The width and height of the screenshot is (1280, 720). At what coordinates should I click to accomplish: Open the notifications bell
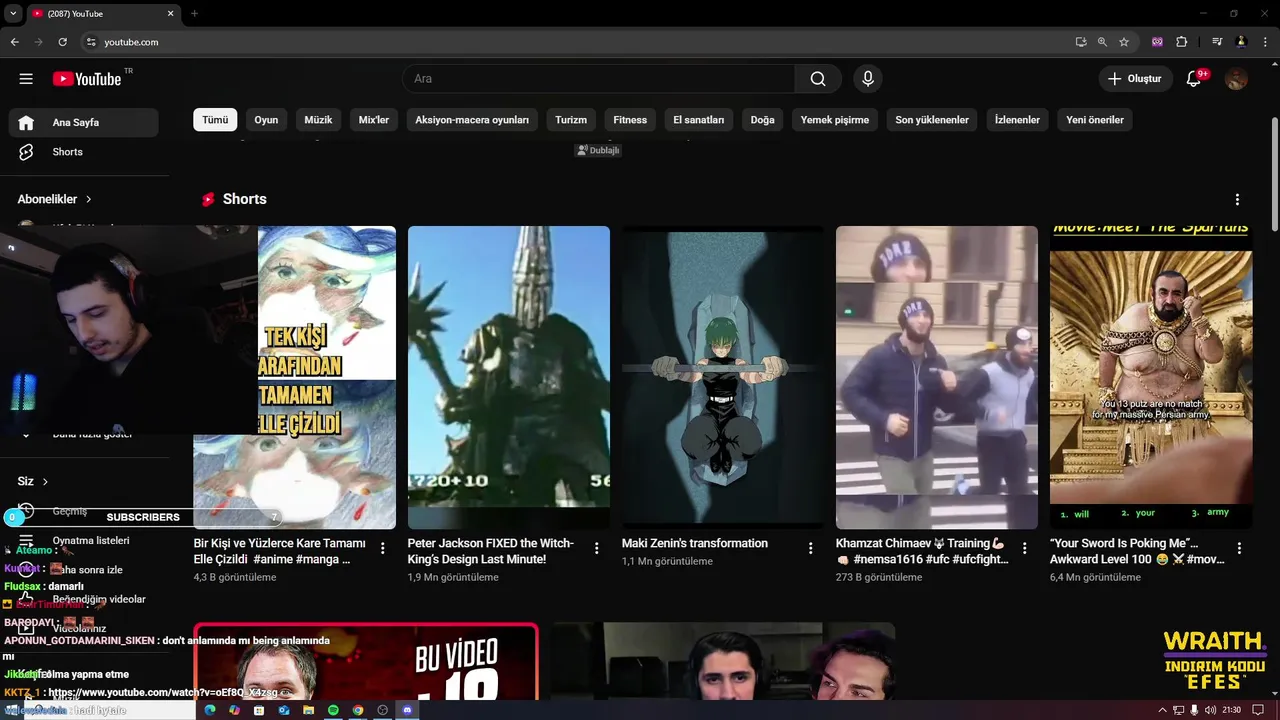click(1194, 79)
